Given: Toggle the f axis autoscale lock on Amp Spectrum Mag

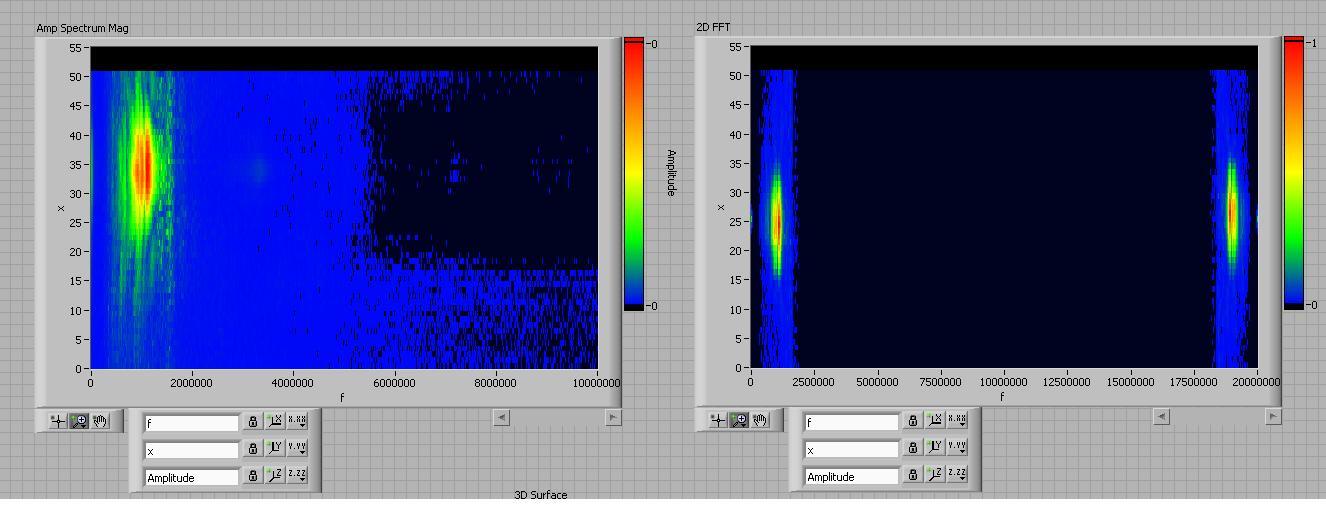Looking at the screenshot, I should pos(253,422).
